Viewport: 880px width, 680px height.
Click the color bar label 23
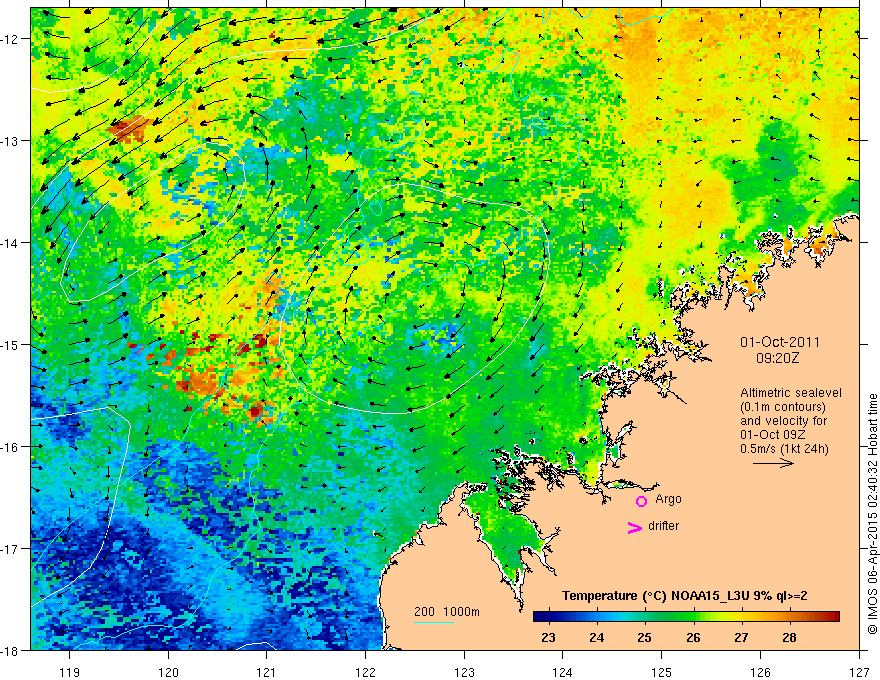548,637
